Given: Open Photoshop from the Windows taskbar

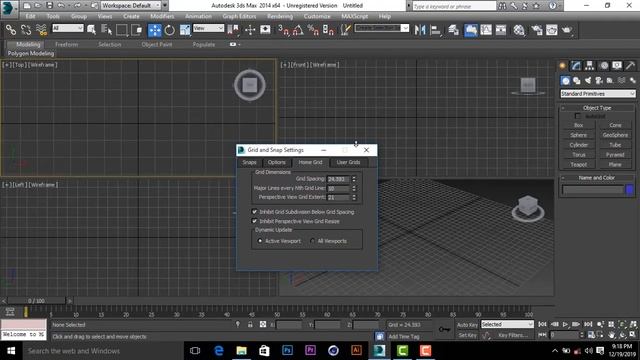Looking at the screenshot, I should pos(287,351).
